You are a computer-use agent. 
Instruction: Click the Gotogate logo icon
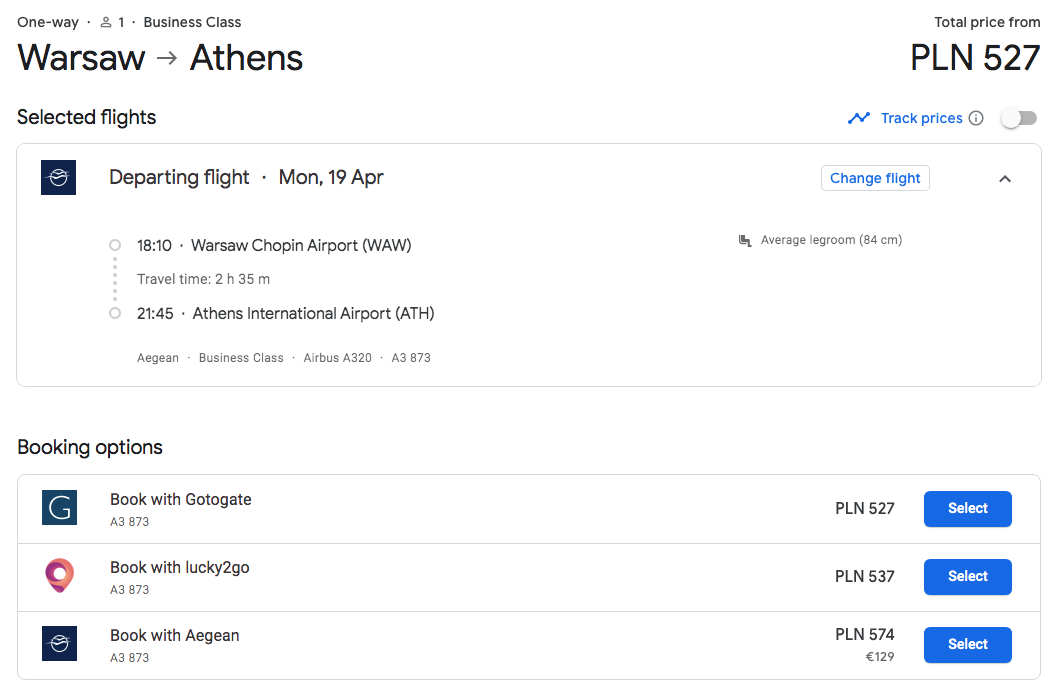pyautogui.click(x=59, y=507)
